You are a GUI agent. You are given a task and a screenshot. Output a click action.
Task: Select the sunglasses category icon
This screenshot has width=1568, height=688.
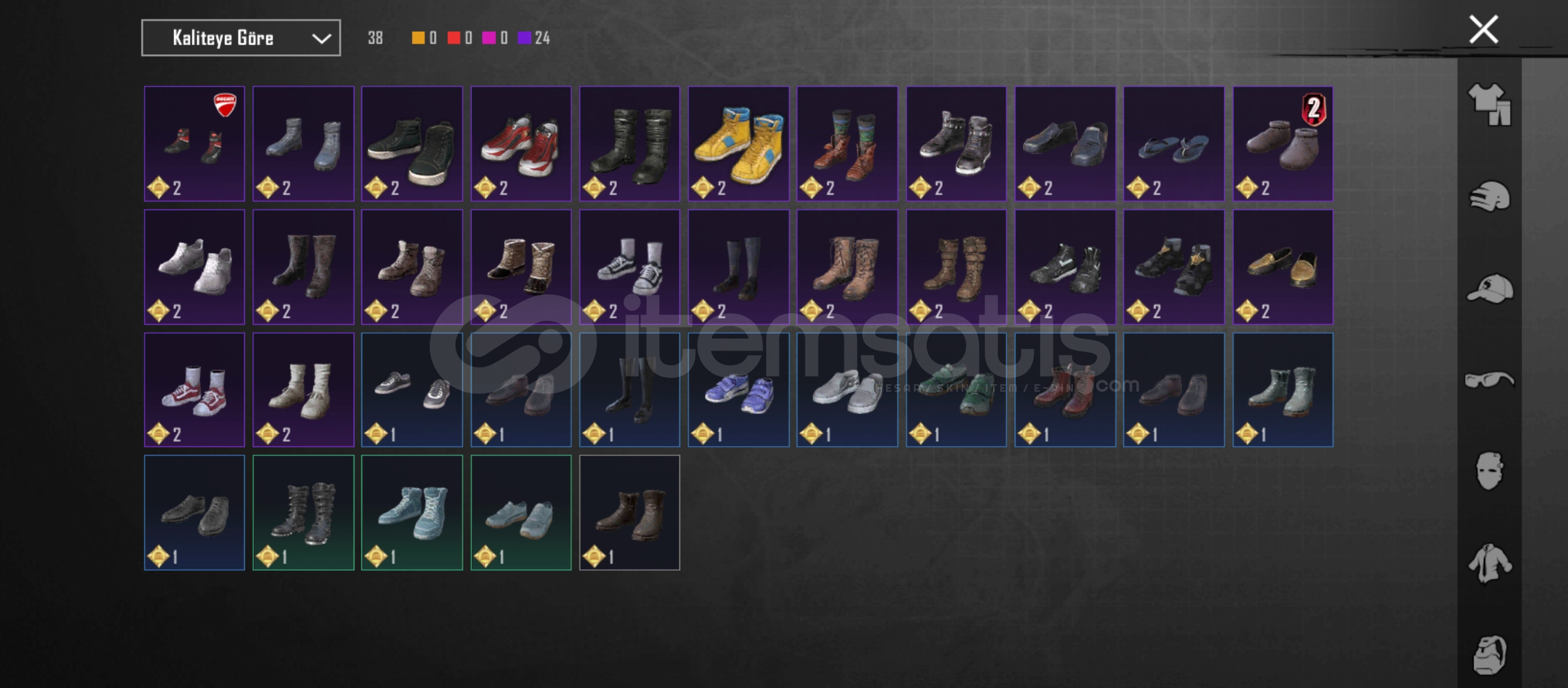click(x=1490, y=380)
